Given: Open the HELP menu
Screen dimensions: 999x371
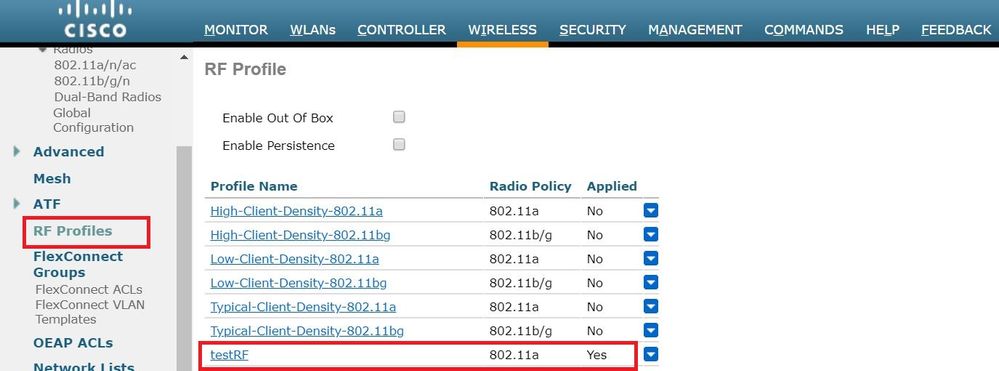Looking at the screenshot, I should [882, 30].
